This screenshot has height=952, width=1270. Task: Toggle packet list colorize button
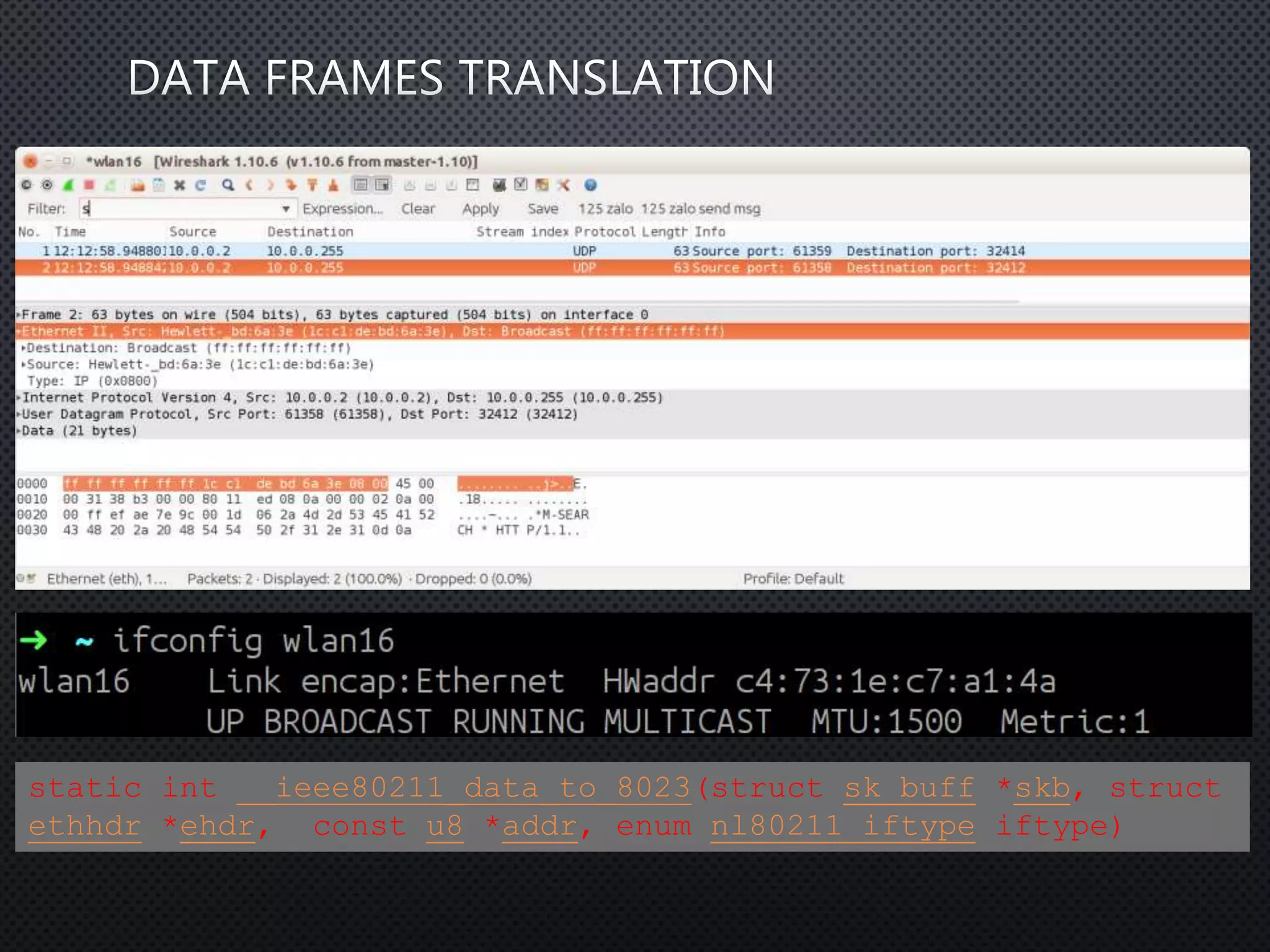[361, 185]
